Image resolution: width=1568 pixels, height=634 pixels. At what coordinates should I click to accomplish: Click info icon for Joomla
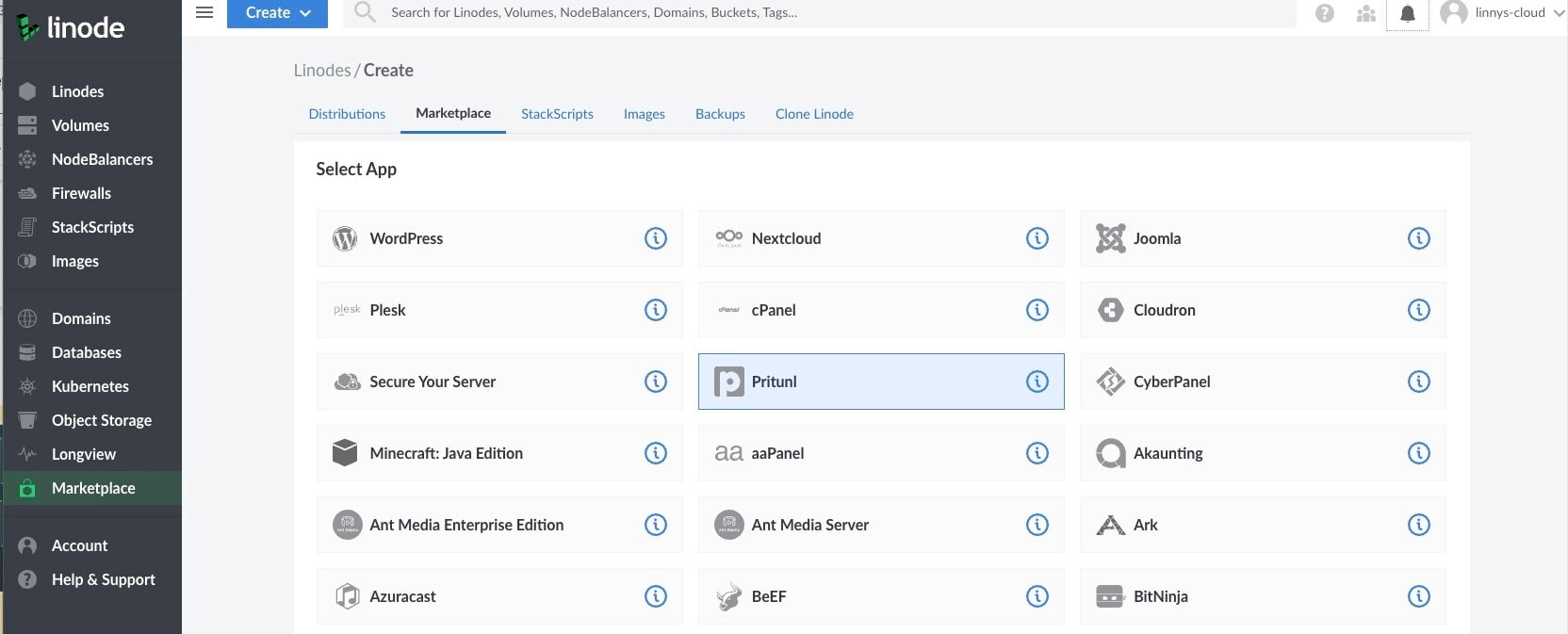click(x=1418, y=238)
